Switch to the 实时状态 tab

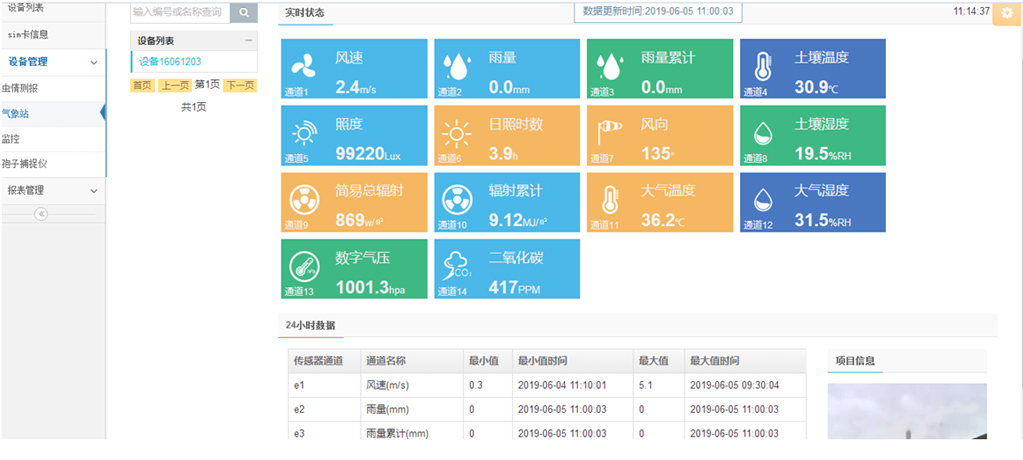pyautogui.click(x=304, y=12)
